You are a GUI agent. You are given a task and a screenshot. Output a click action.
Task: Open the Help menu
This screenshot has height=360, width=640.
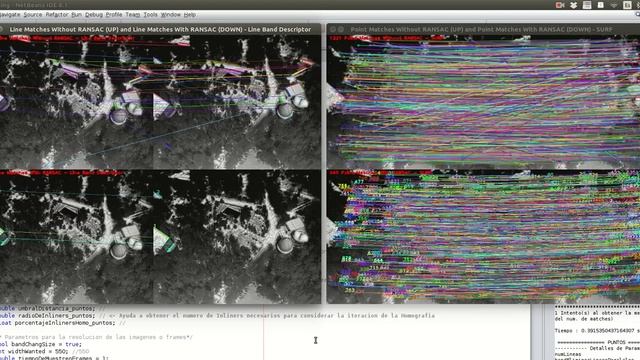coord(189,15)
